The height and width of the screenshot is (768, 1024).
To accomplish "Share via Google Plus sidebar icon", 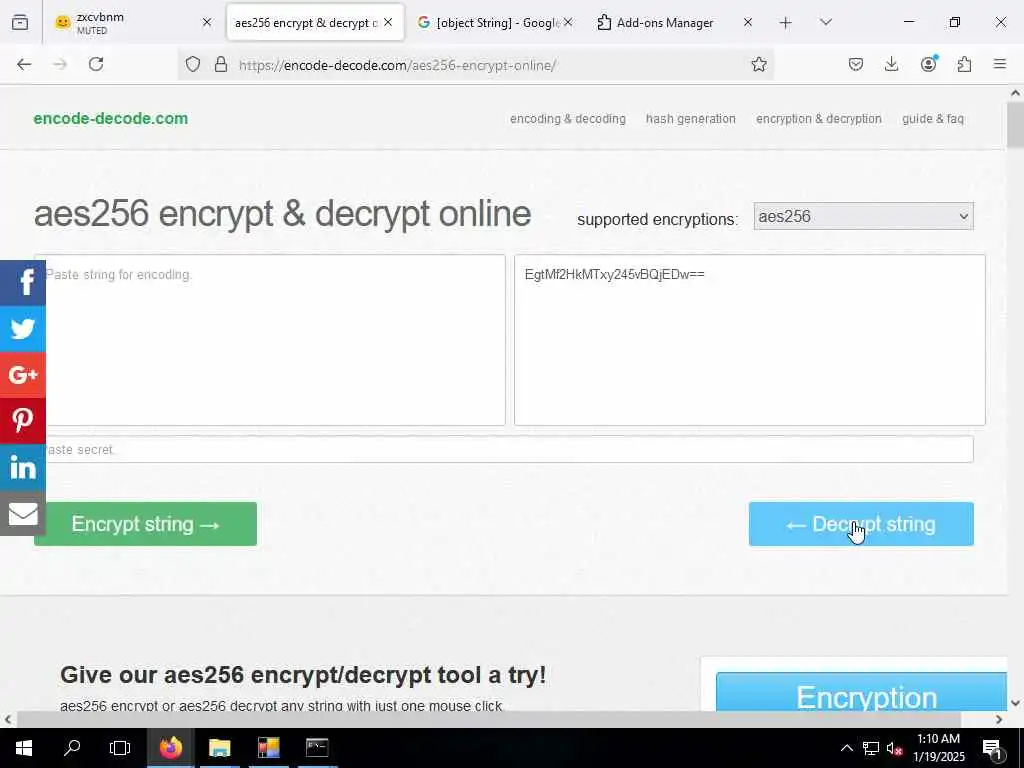I will pyautogui.click(x=23, y=375).
